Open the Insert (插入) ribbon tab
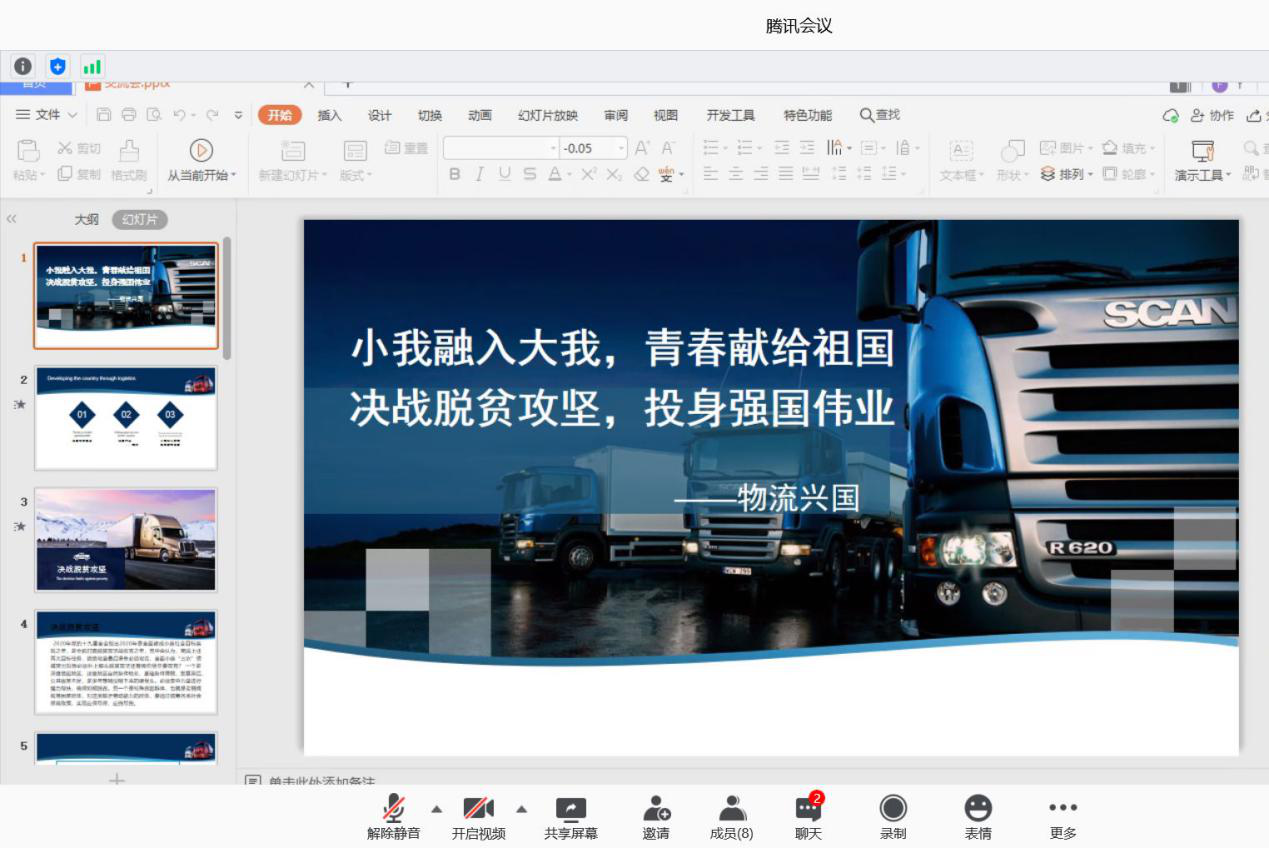 (330, 115)
